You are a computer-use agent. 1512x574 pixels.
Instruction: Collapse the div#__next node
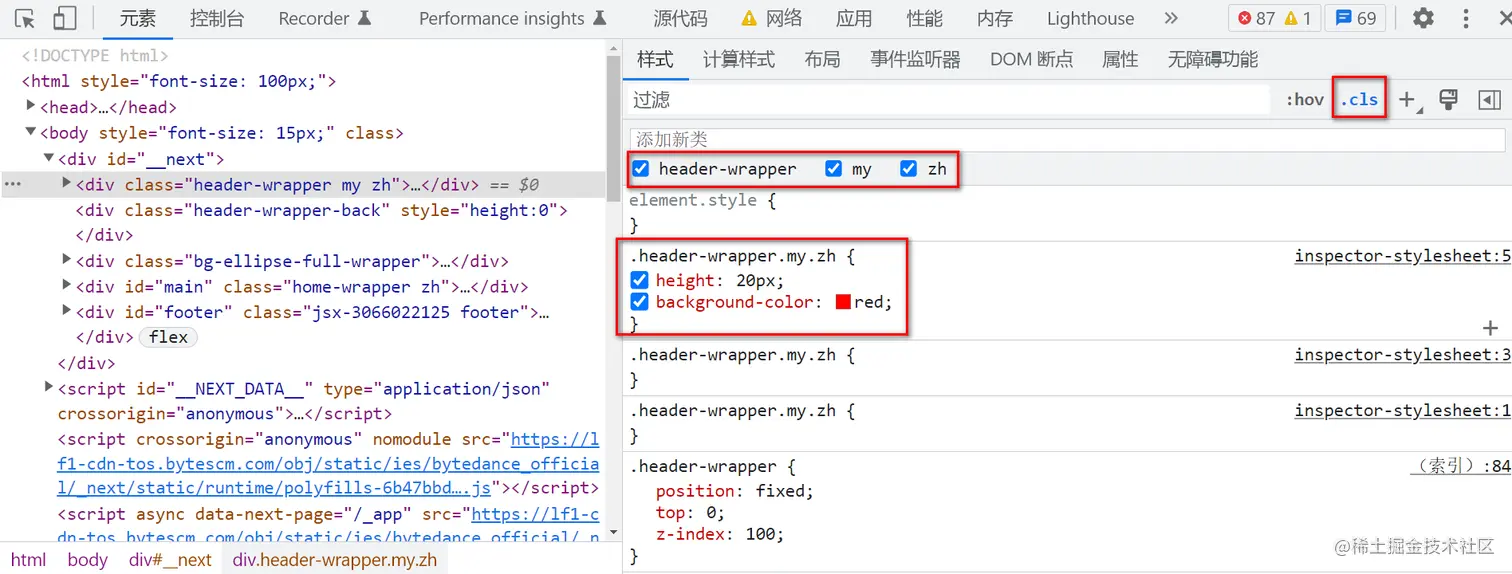click(48, 157)
